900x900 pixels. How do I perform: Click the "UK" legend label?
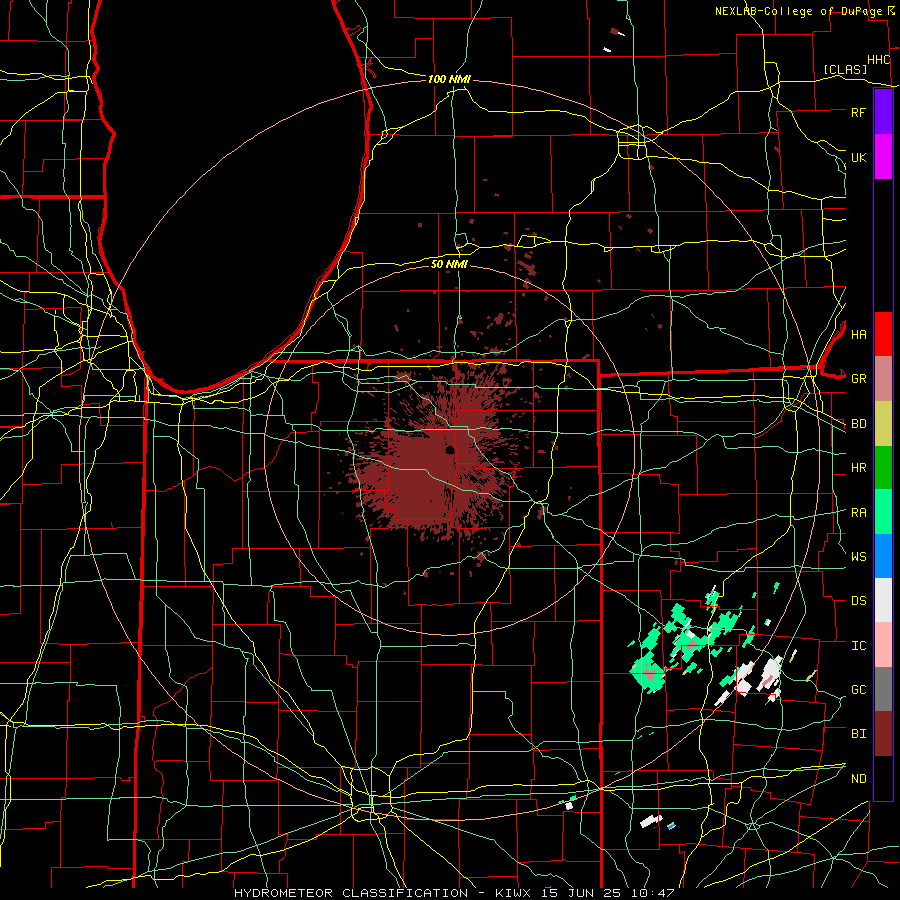tap(858, 157)
